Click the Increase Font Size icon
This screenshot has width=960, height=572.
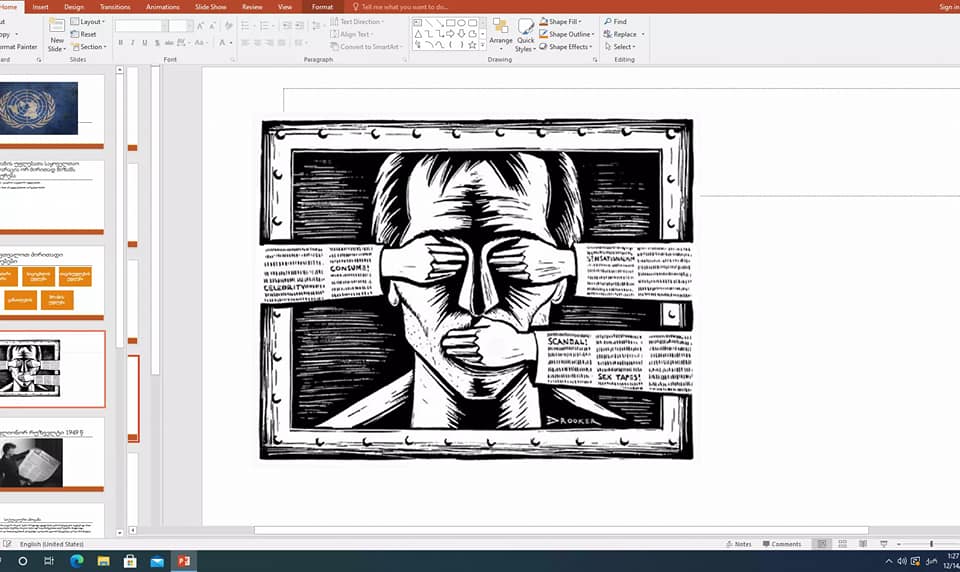tap(200, 26)
